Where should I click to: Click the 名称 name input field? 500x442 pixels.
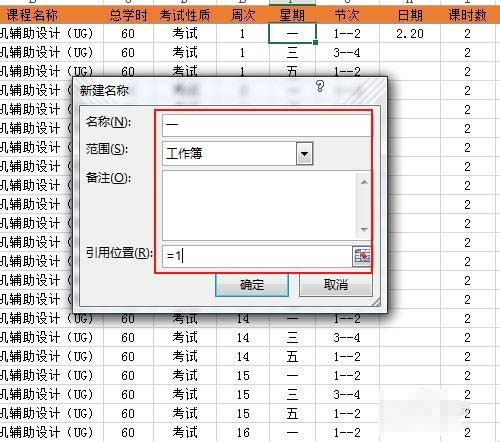pyautogui.click(x=266, y=125)
